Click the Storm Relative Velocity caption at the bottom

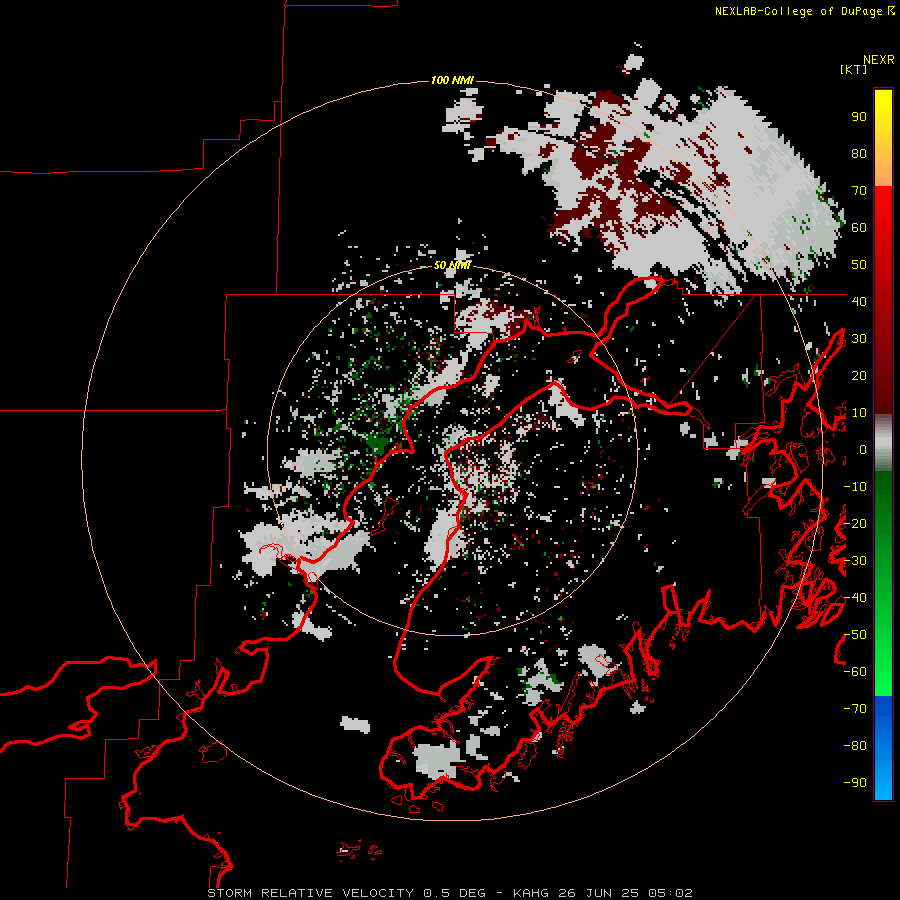point(450,893)
